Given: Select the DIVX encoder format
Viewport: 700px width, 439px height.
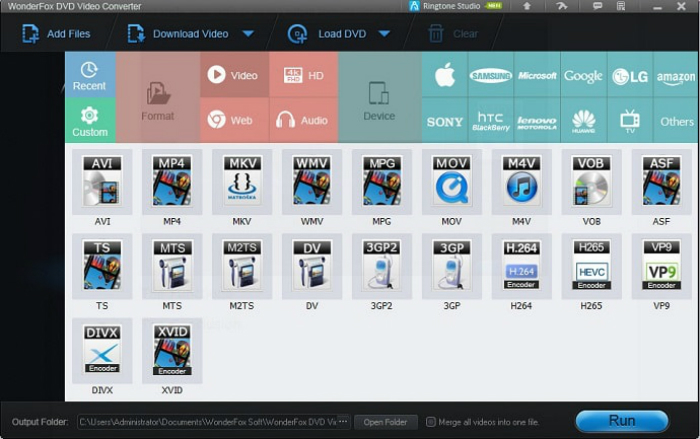Looking at the screenshot, I should (102, 351).
